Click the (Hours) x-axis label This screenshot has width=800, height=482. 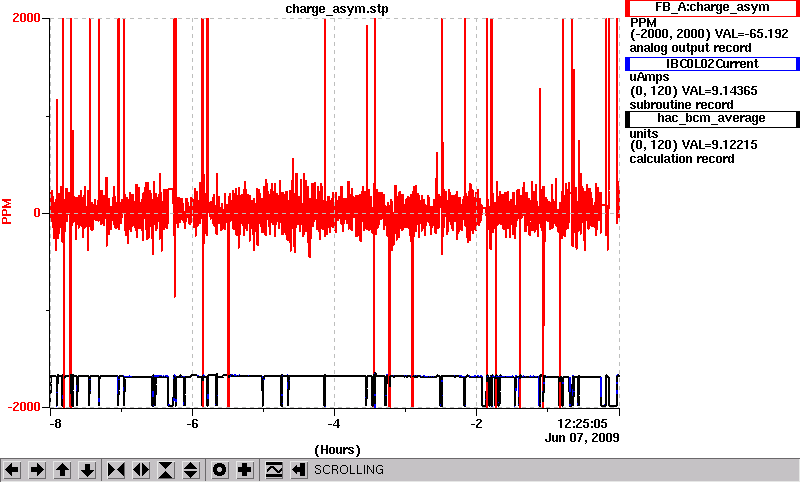pos(337,450)
